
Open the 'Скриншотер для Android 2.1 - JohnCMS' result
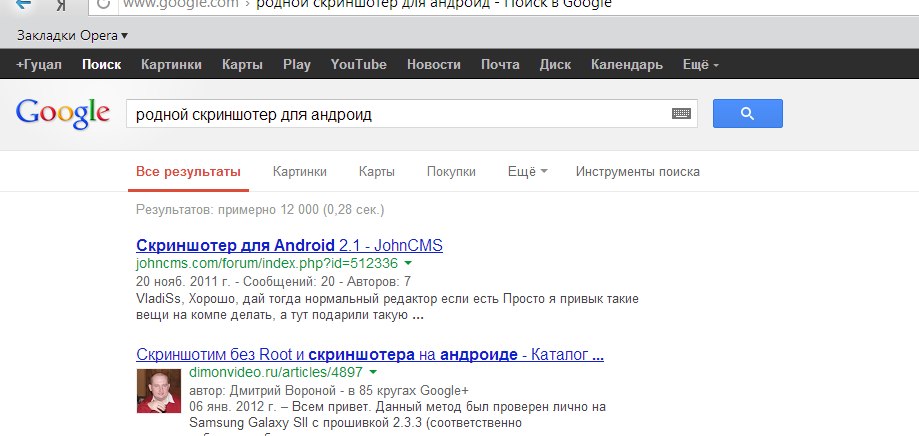[x=289, y=245]
